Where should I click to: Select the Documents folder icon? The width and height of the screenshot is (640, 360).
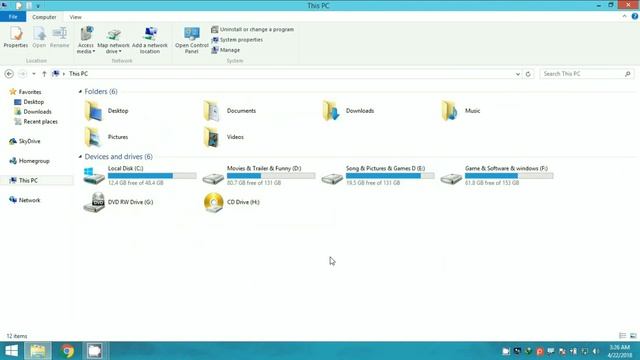click(x=212, y=111)
